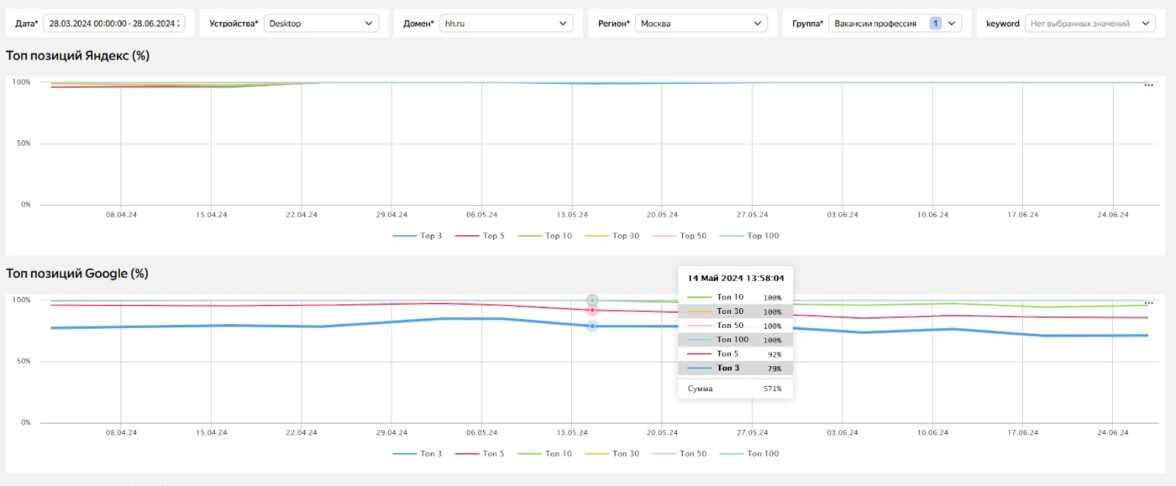
Task: Open the Google chart three-dots menu
Action: (1148, 303)
